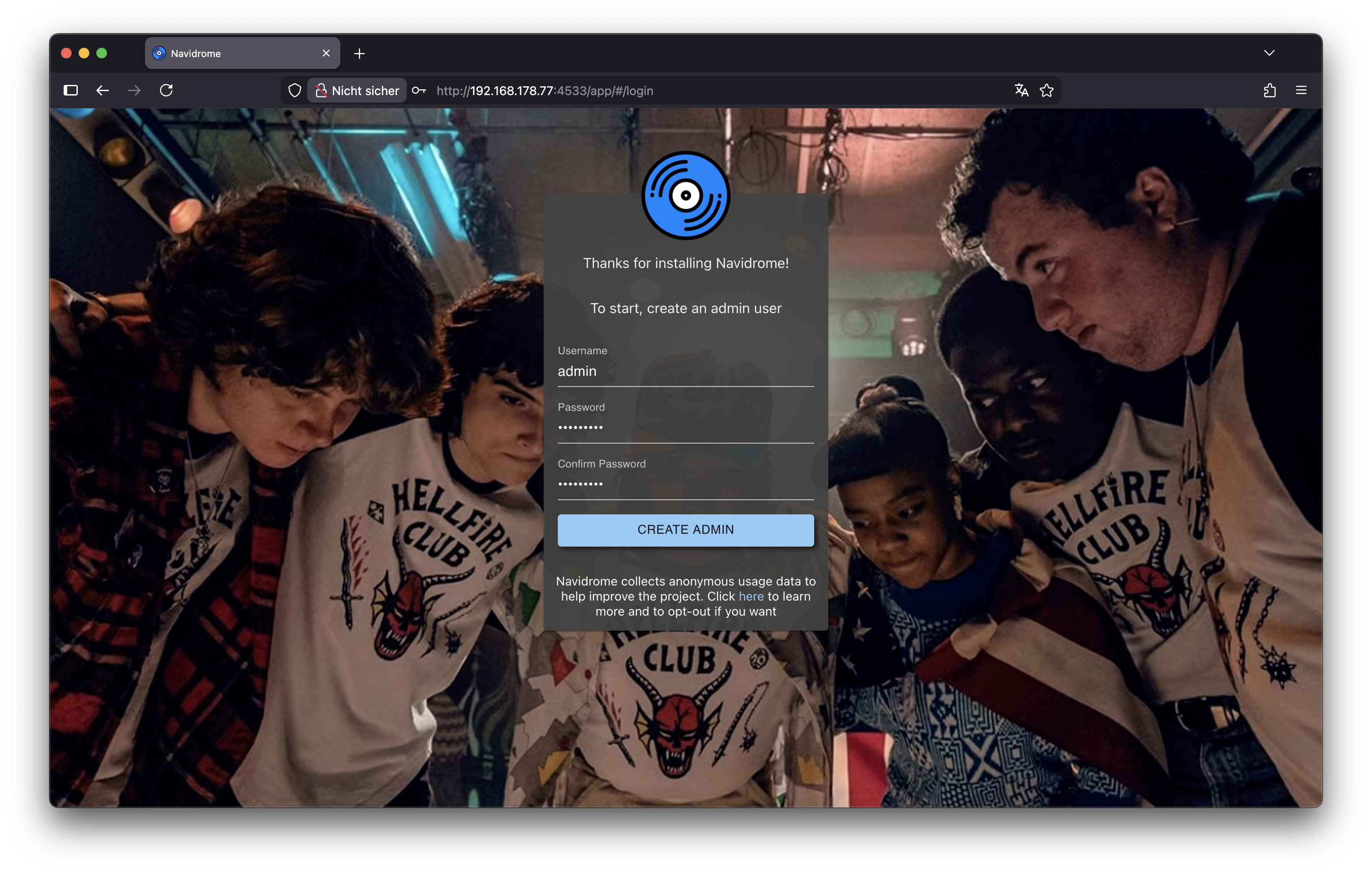This screenshot has height=873, width=1372.
Task: Toggle the browser sidebar icon
Action: coord(71,90)
